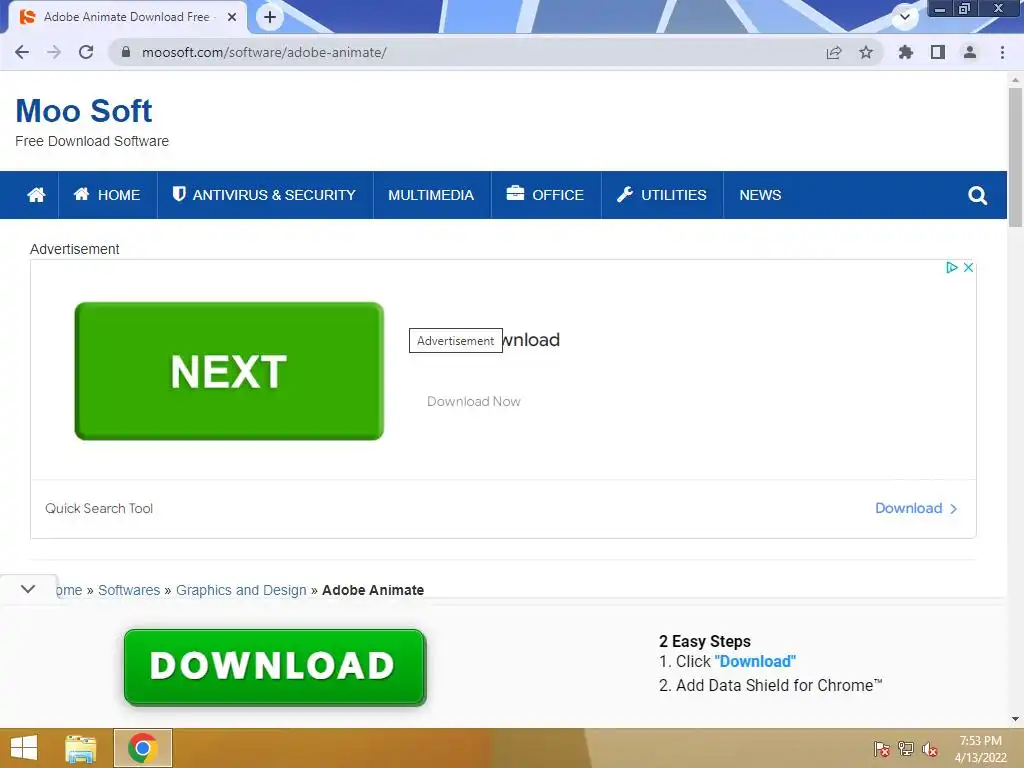Click the green NEXT button
The width and height of the screenshot is (1024, 768).
[x=229, y=371]
